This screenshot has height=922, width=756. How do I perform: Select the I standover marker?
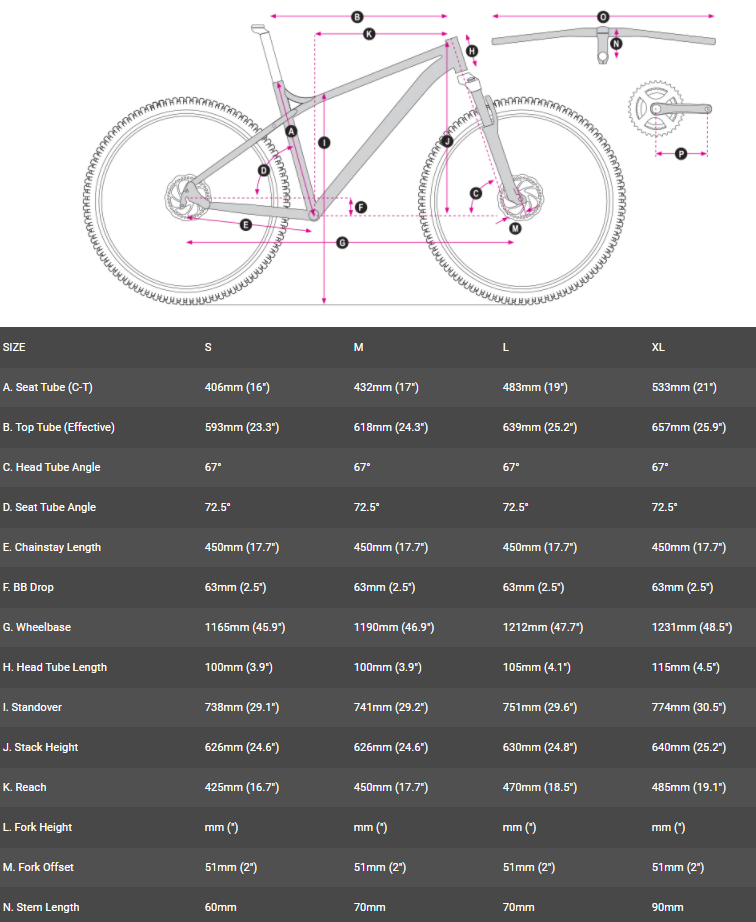pyautogui.click(x=324, y=143)
